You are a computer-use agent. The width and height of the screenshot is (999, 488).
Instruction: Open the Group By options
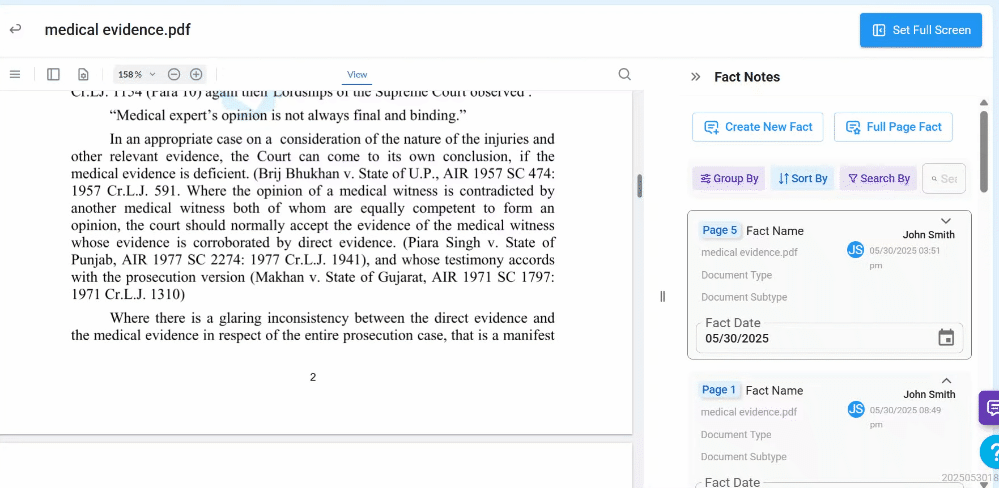coord(729,178)
